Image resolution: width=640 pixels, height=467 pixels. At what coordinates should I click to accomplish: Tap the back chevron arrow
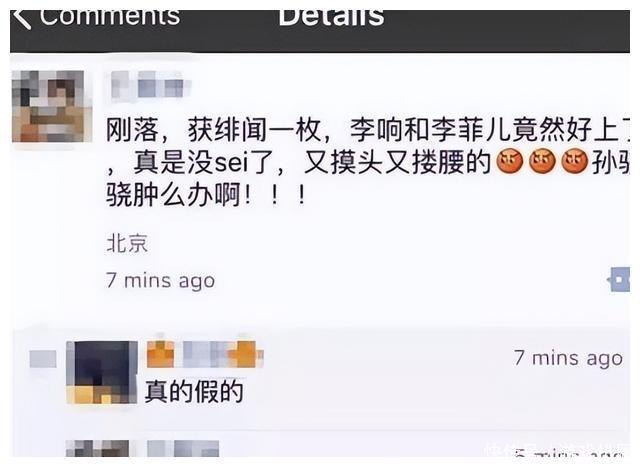(21, 18)
